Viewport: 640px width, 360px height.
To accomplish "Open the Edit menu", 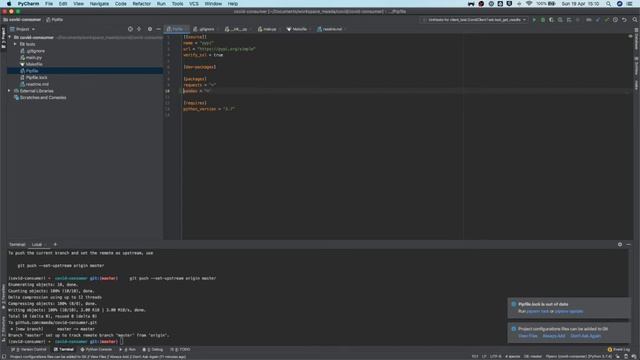I will pyautogui.click(x=63, y=4).
